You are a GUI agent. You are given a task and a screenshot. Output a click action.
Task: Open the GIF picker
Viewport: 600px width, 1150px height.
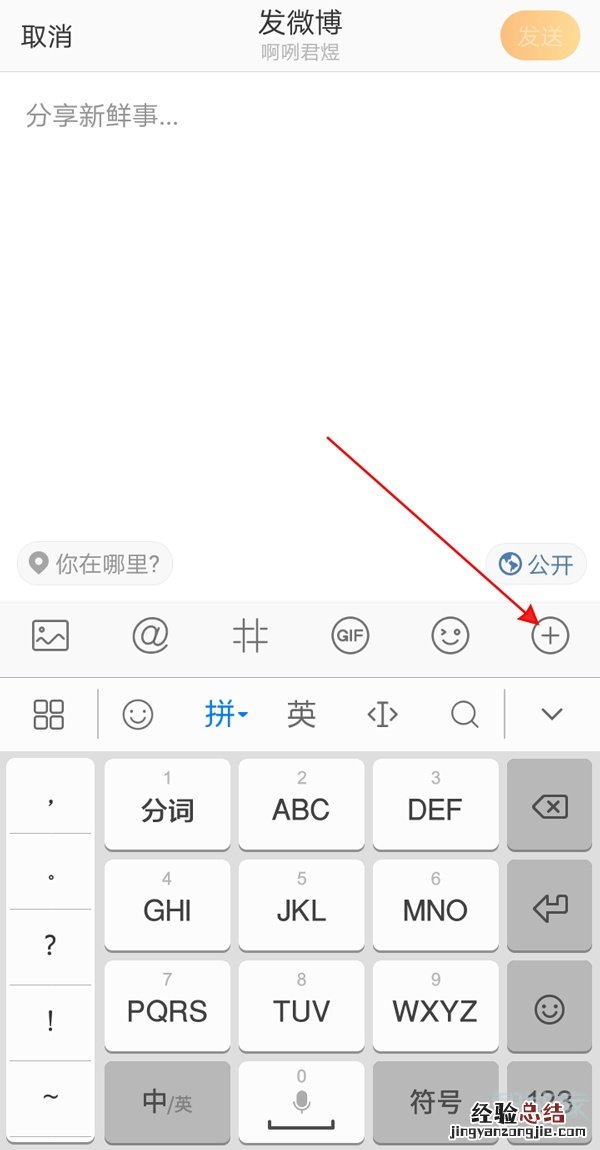coord(350,635)
